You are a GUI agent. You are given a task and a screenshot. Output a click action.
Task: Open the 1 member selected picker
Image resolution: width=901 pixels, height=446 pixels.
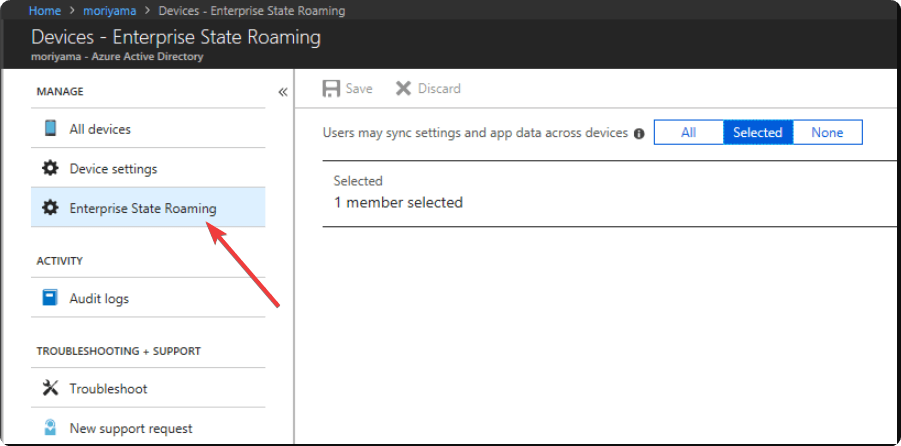coord(611,194)
